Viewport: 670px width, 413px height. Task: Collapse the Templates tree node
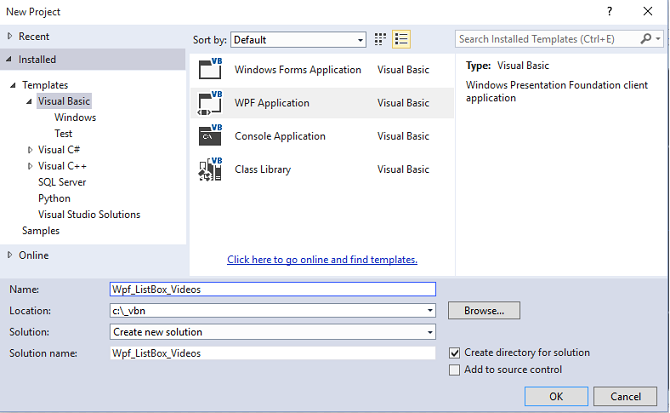coord(13,85)
